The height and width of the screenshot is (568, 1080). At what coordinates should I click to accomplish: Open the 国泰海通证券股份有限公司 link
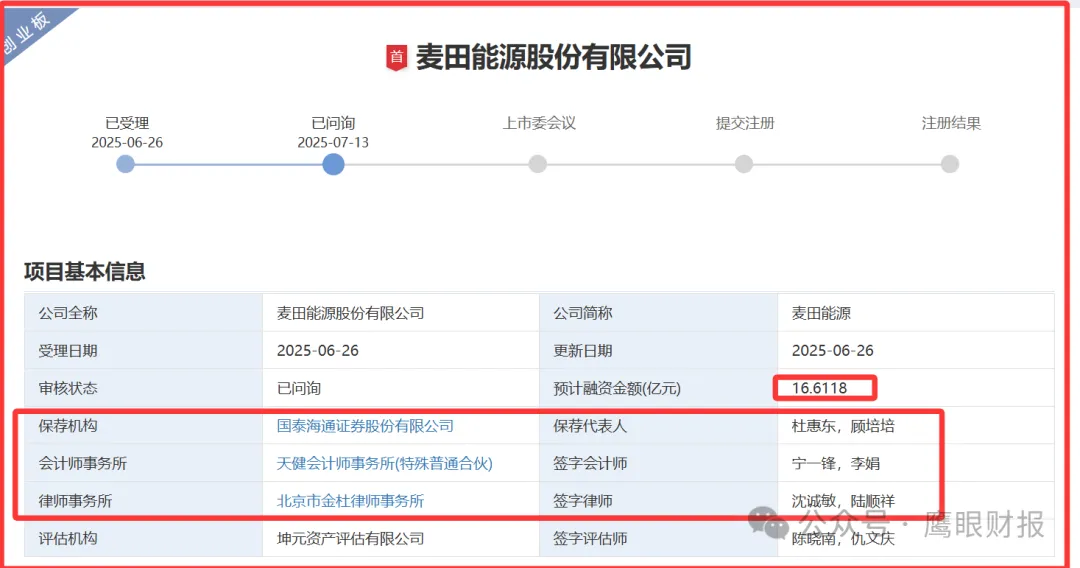point(365,426)
